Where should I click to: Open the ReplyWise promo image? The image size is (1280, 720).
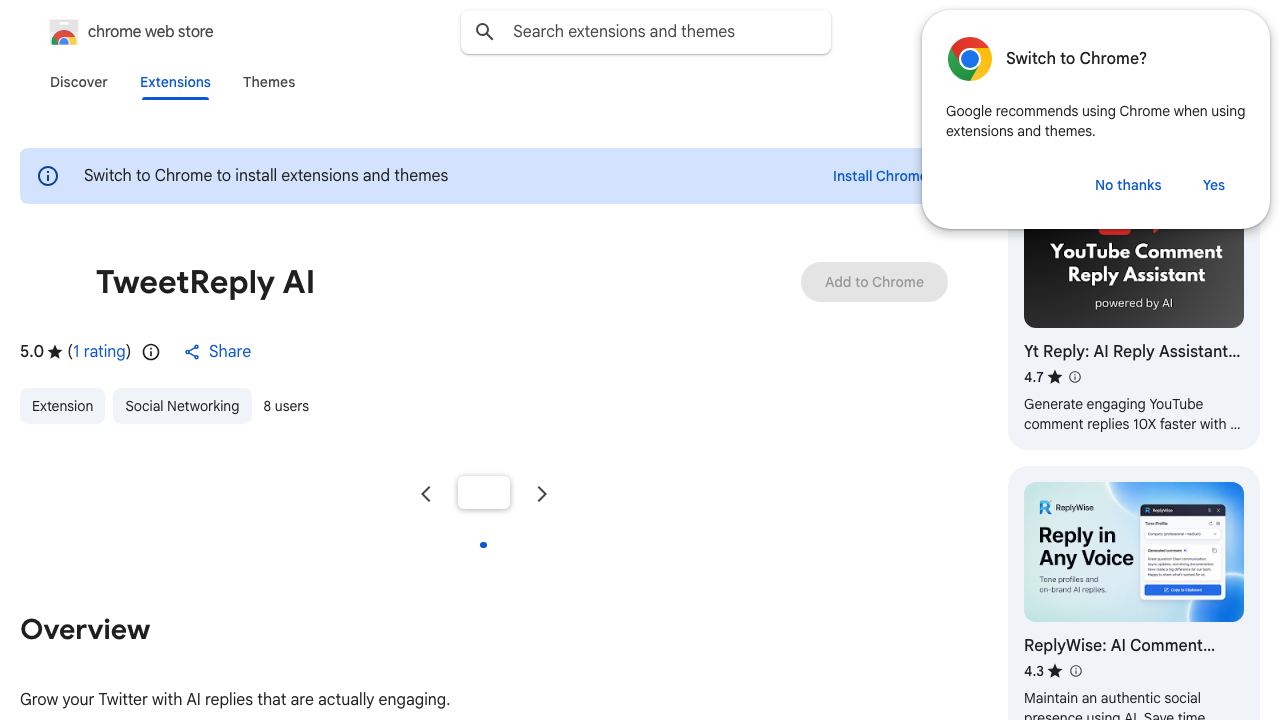pyautogui.click(x=1134, y=552)
